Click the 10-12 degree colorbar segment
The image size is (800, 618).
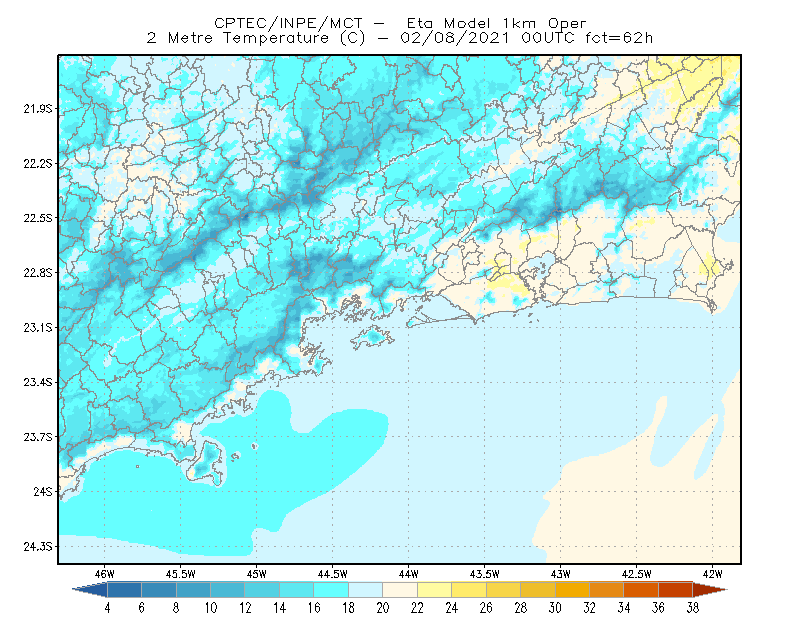click(x=228, y=590)
